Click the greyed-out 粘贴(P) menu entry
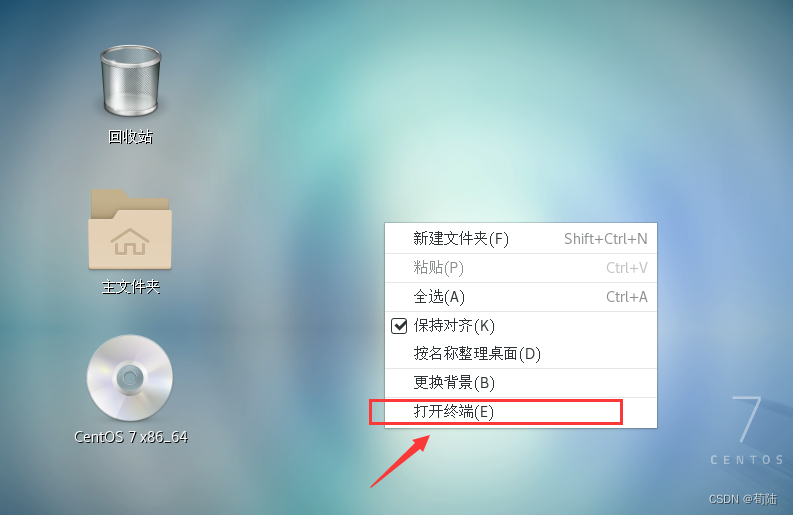 (521, 268)
